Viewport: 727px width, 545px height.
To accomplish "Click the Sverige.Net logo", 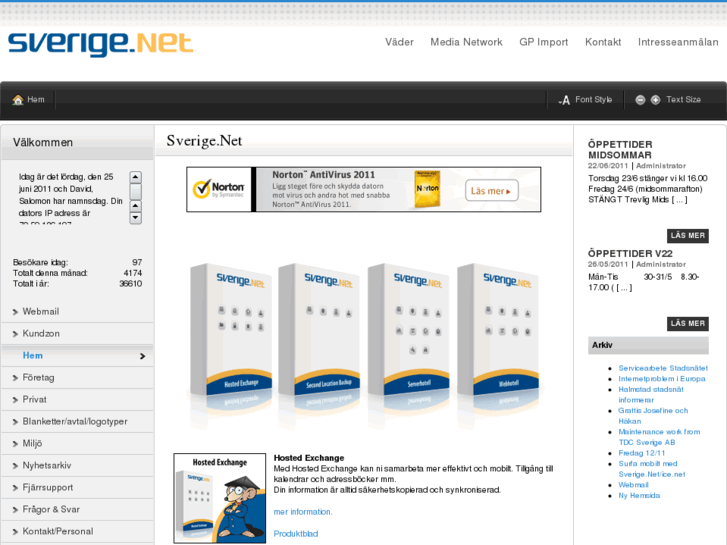I will 100,44.
